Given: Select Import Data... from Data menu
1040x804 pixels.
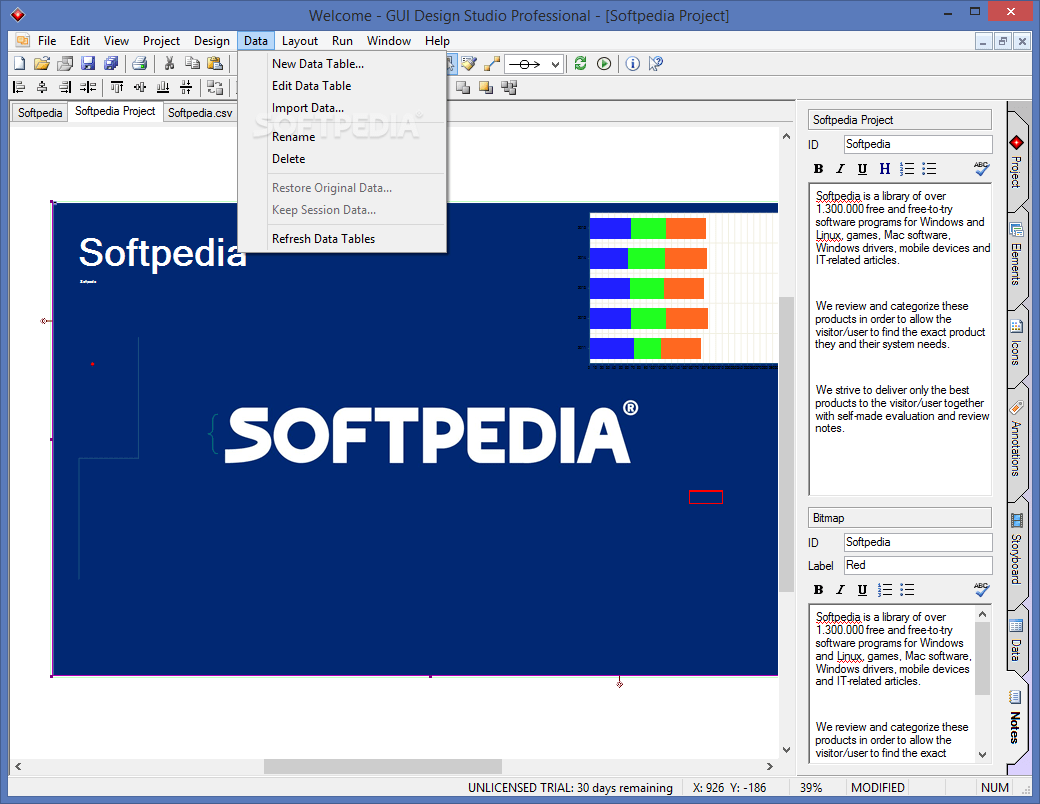Looking at the screenshot, I should [x=308, y=108].
